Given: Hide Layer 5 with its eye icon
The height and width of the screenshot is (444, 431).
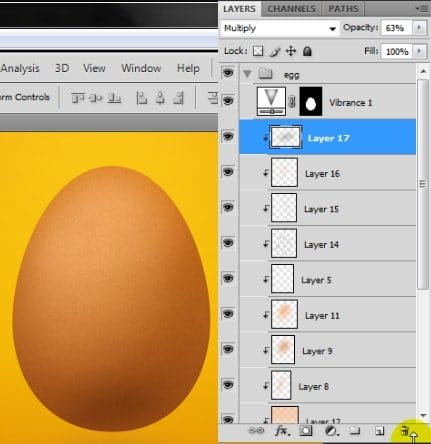Looking at the screenshot, I should click(x=228, y=278).
